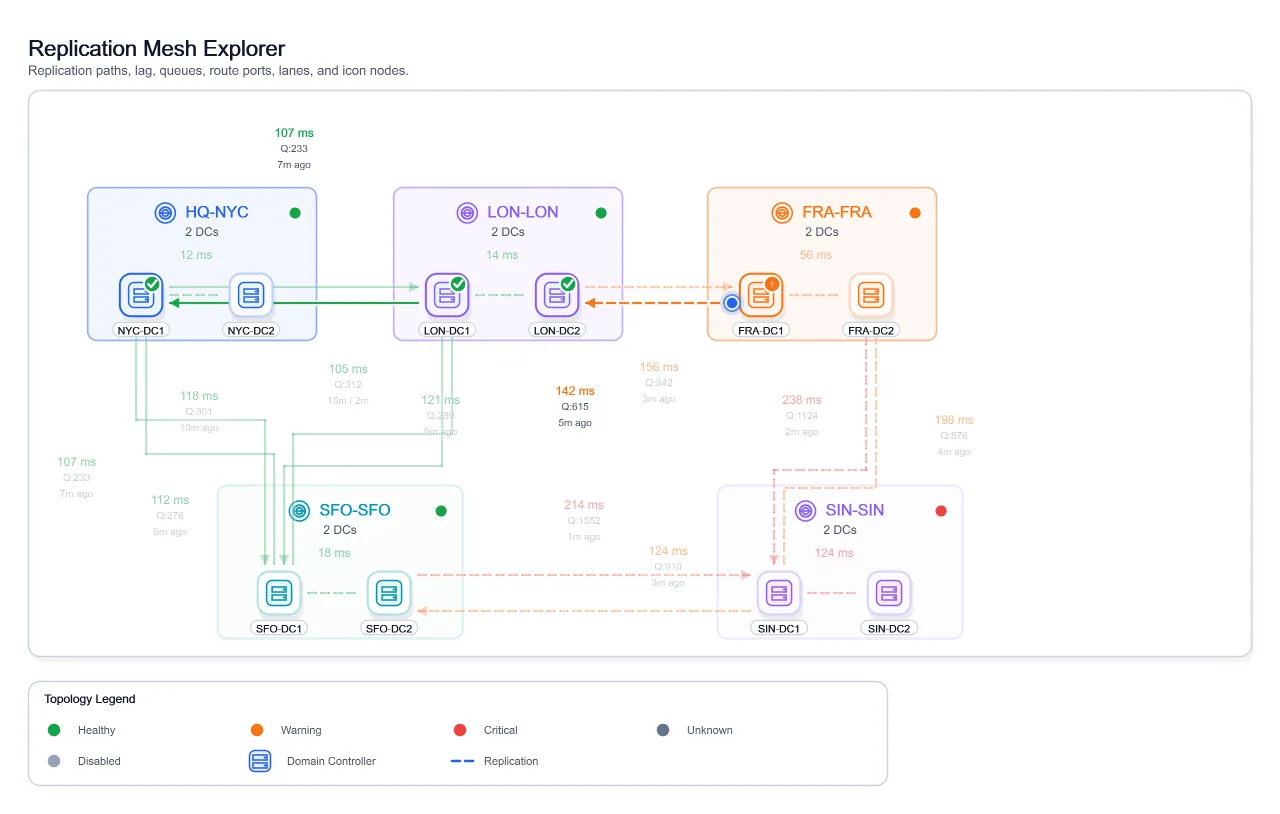Click the SFO-SFO site title
Viewport: 1280px width, 814px height.
point(355,510)
